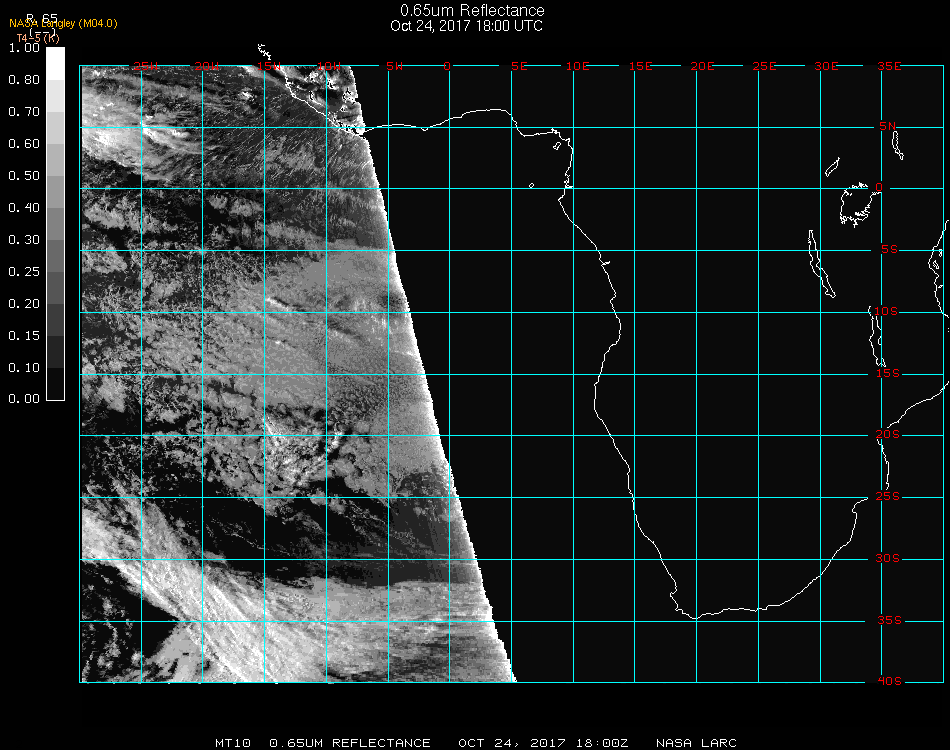Click the 0.40 value on the reflectance scale
The width and height of the screenshot is (950, 750).
[x=24, y=208]
